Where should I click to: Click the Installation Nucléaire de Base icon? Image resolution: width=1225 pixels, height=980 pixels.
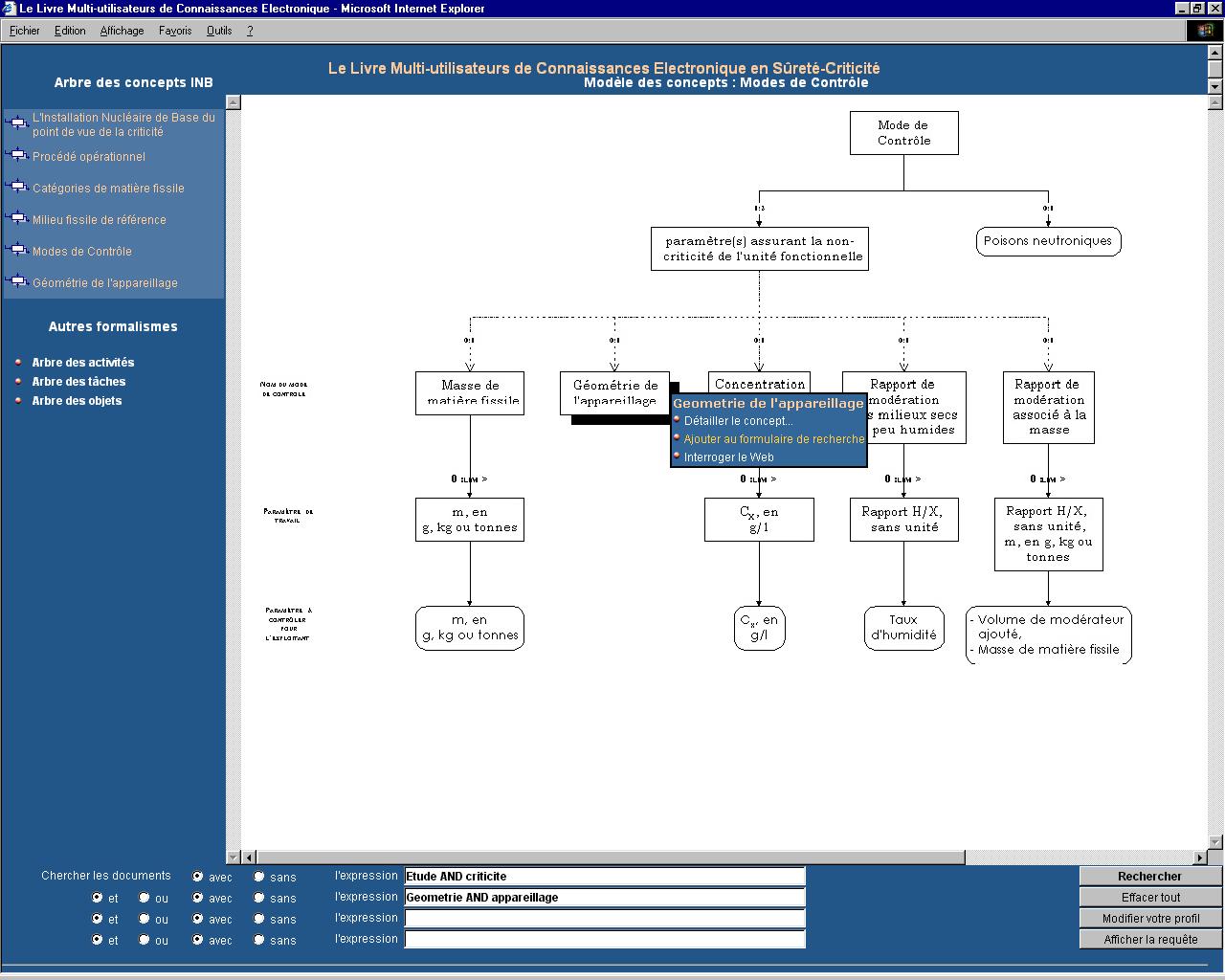coord(17,122)
